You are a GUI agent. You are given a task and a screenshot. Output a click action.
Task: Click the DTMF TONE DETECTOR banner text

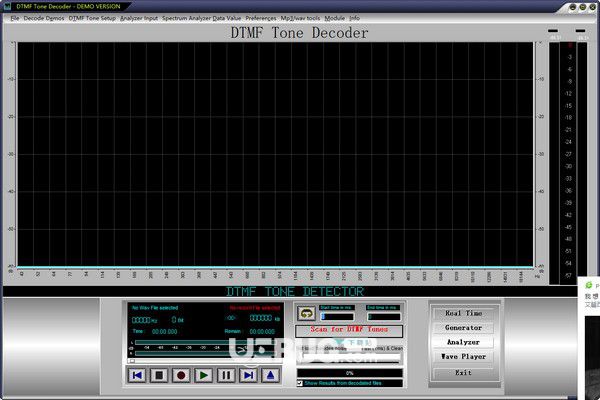click(x=295, y=292)
